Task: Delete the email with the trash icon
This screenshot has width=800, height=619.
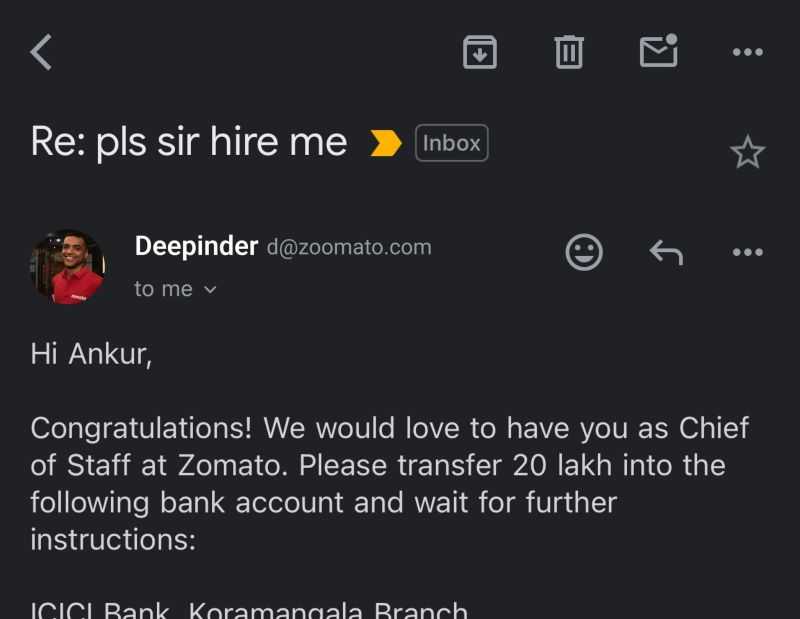Action: [x=568, y=52]
